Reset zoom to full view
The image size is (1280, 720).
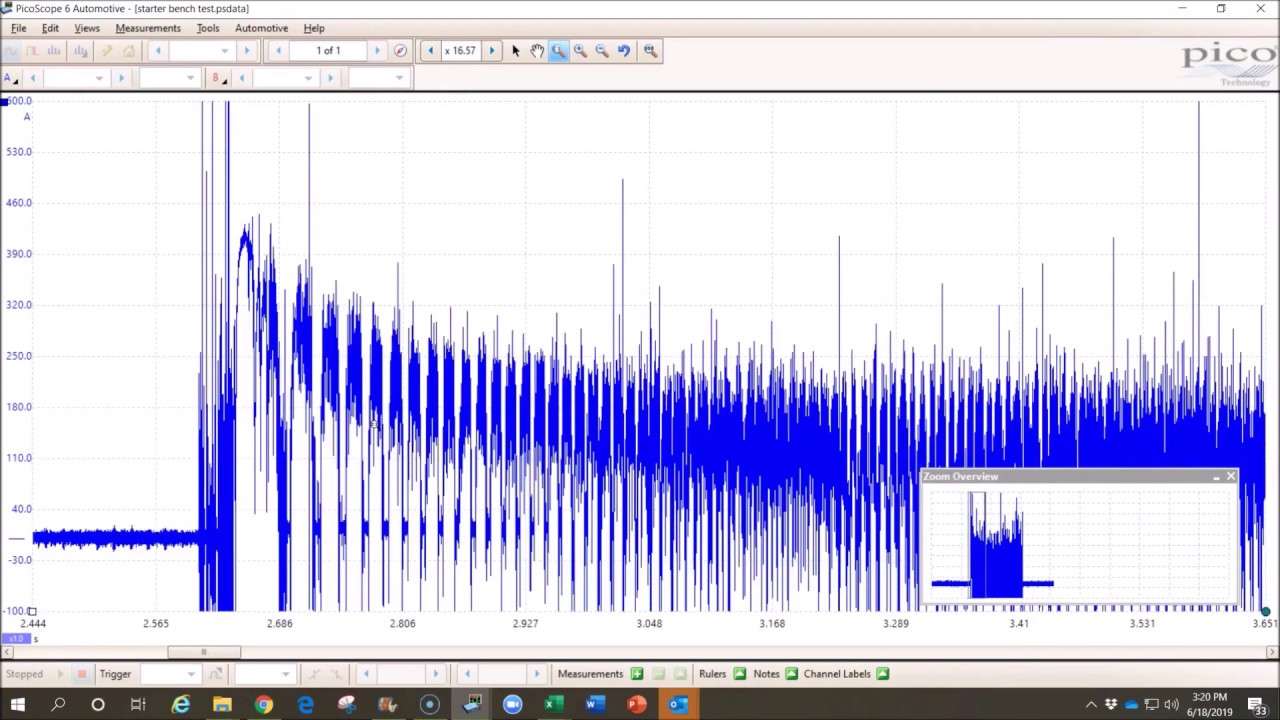click(650, 50)
